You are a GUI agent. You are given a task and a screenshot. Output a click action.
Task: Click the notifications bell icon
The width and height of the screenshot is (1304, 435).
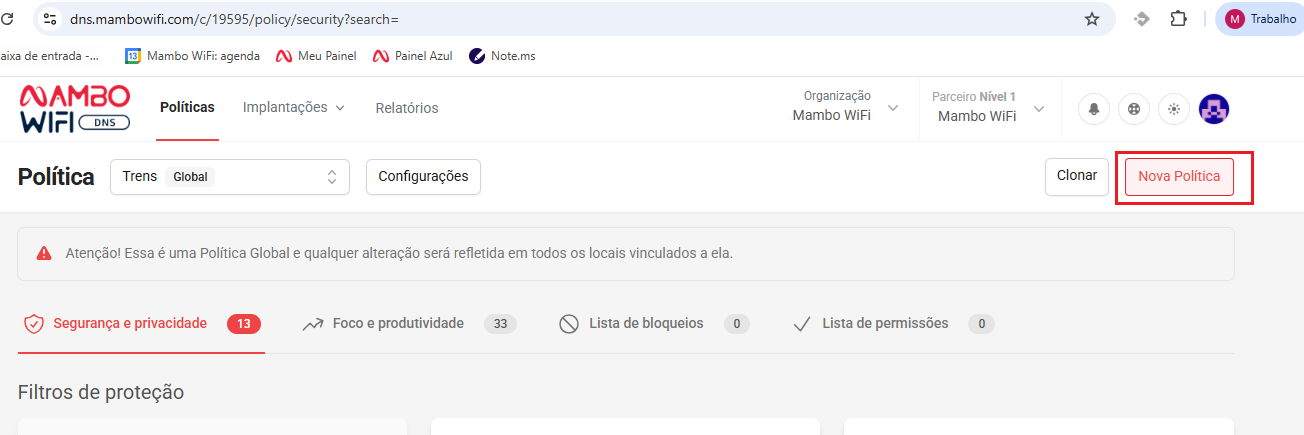(1094, 109)
